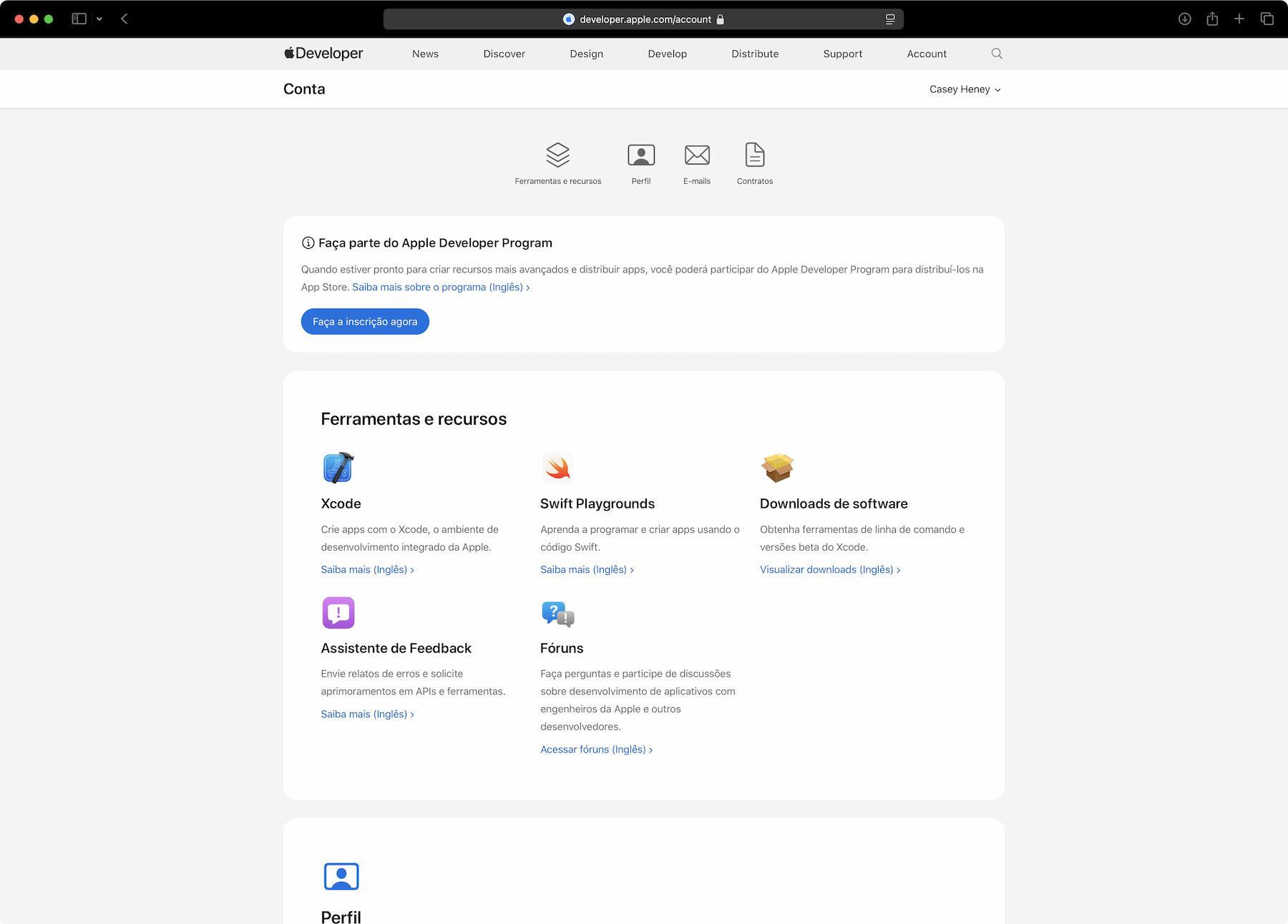This screenshot has width=1288, height=924.
Task: Follow the Saiba mais sobre o programa link
Action: pos(441,287)
